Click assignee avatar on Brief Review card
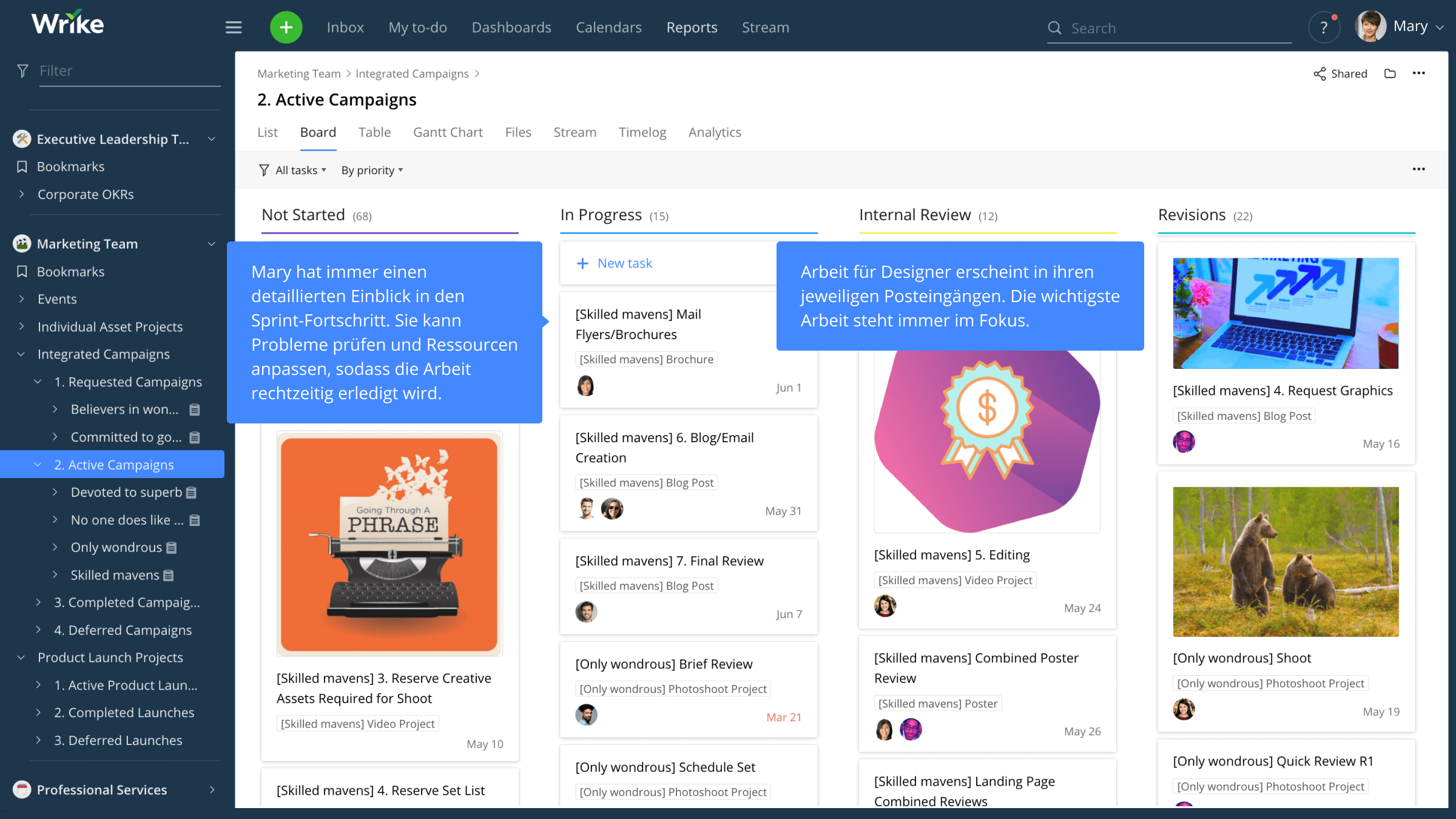Screen dimensions: 1456x819 (x=586, y=715)
